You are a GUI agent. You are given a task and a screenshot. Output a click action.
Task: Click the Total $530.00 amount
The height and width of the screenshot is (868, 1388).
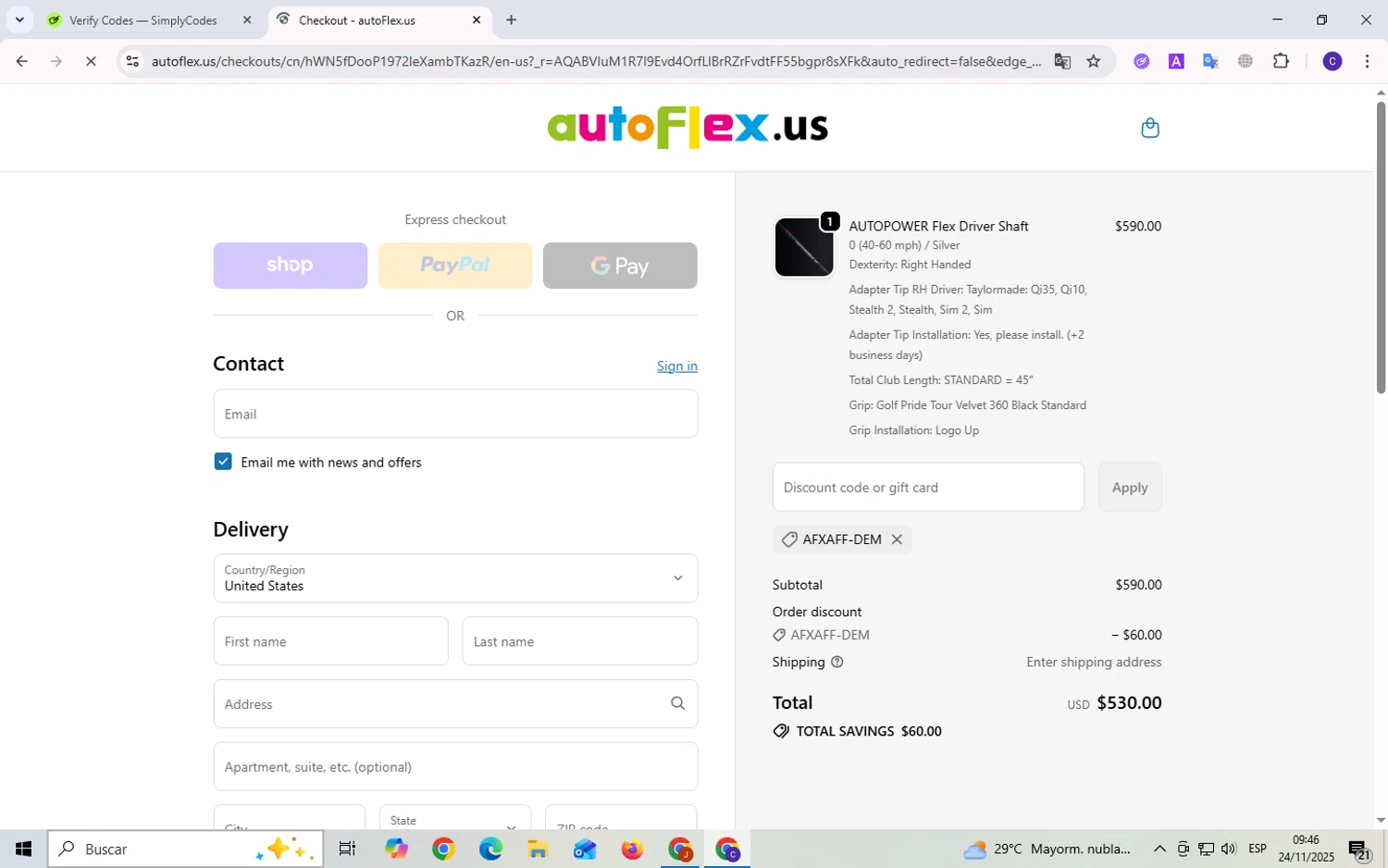coord(1129,703)
